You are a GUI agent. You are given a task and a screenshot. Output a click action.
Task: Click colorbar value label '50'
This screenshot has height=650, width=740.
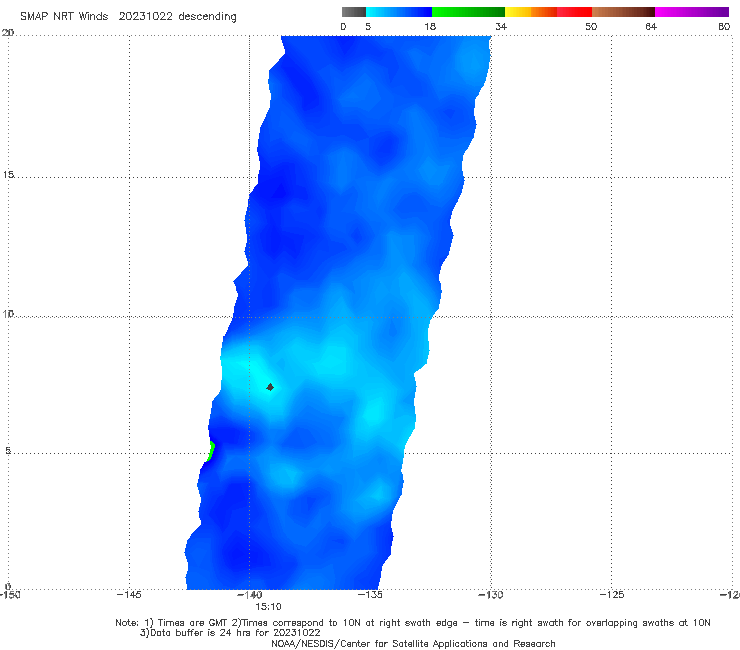(591, 26)
